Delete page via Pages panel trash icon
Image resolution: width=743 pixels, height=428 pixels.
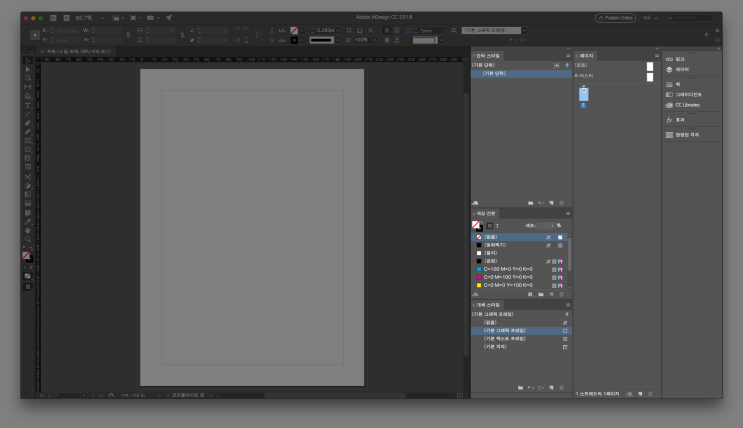(650, 394)
